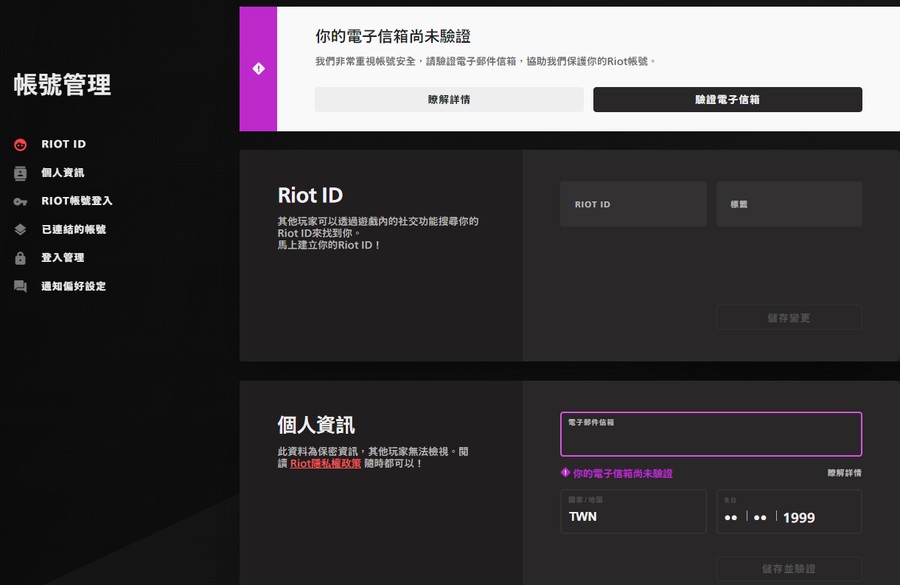
Task: Click the birthday field showing 1999
Action: (789, 512)
